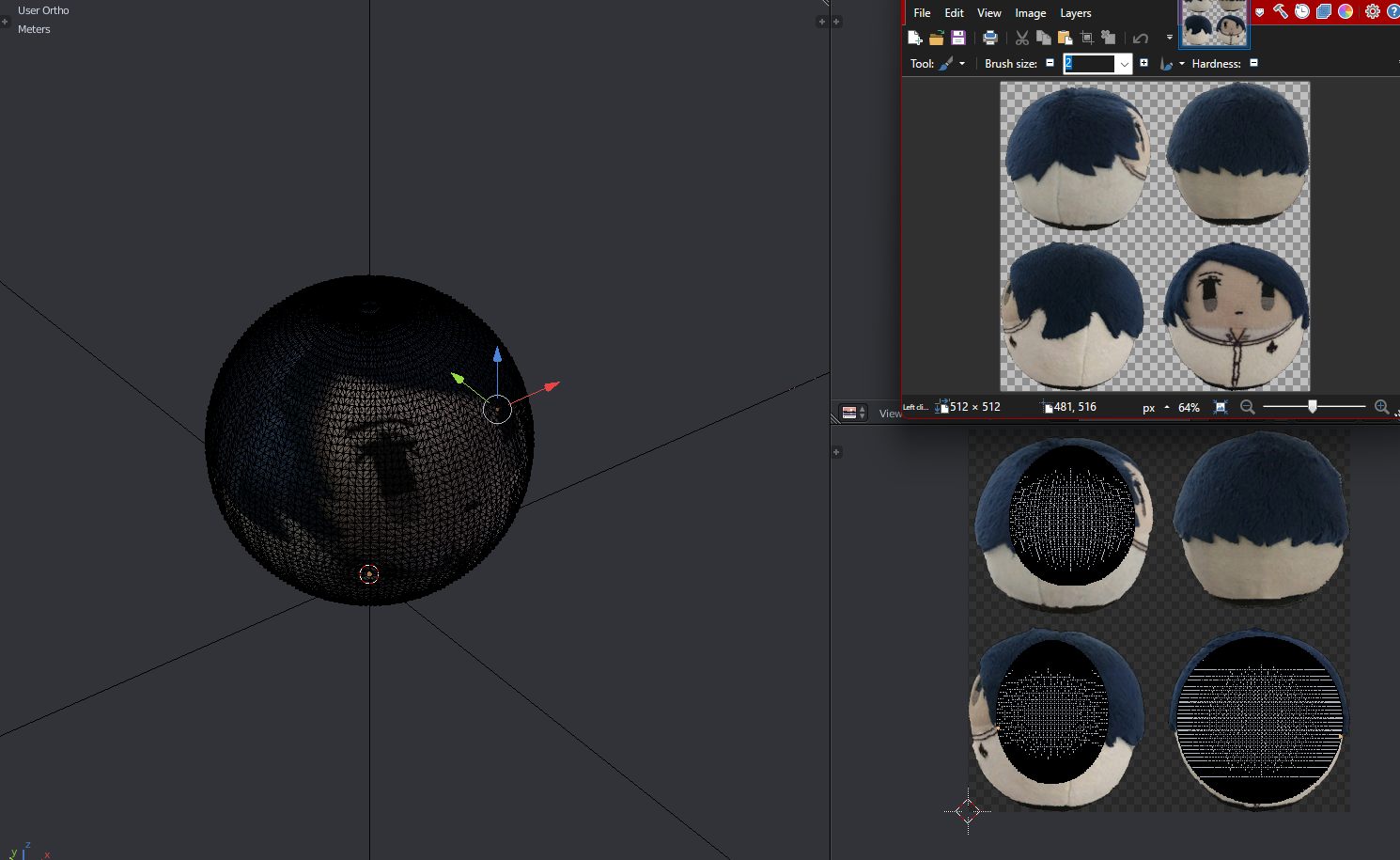Click the green Y axis gizmo arrow

(x=458, y=377)
